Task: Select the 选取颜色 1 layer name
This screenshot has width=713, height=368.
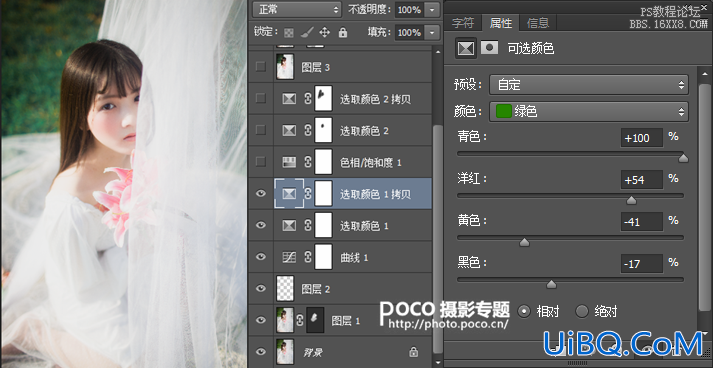Action: (364, 226)
